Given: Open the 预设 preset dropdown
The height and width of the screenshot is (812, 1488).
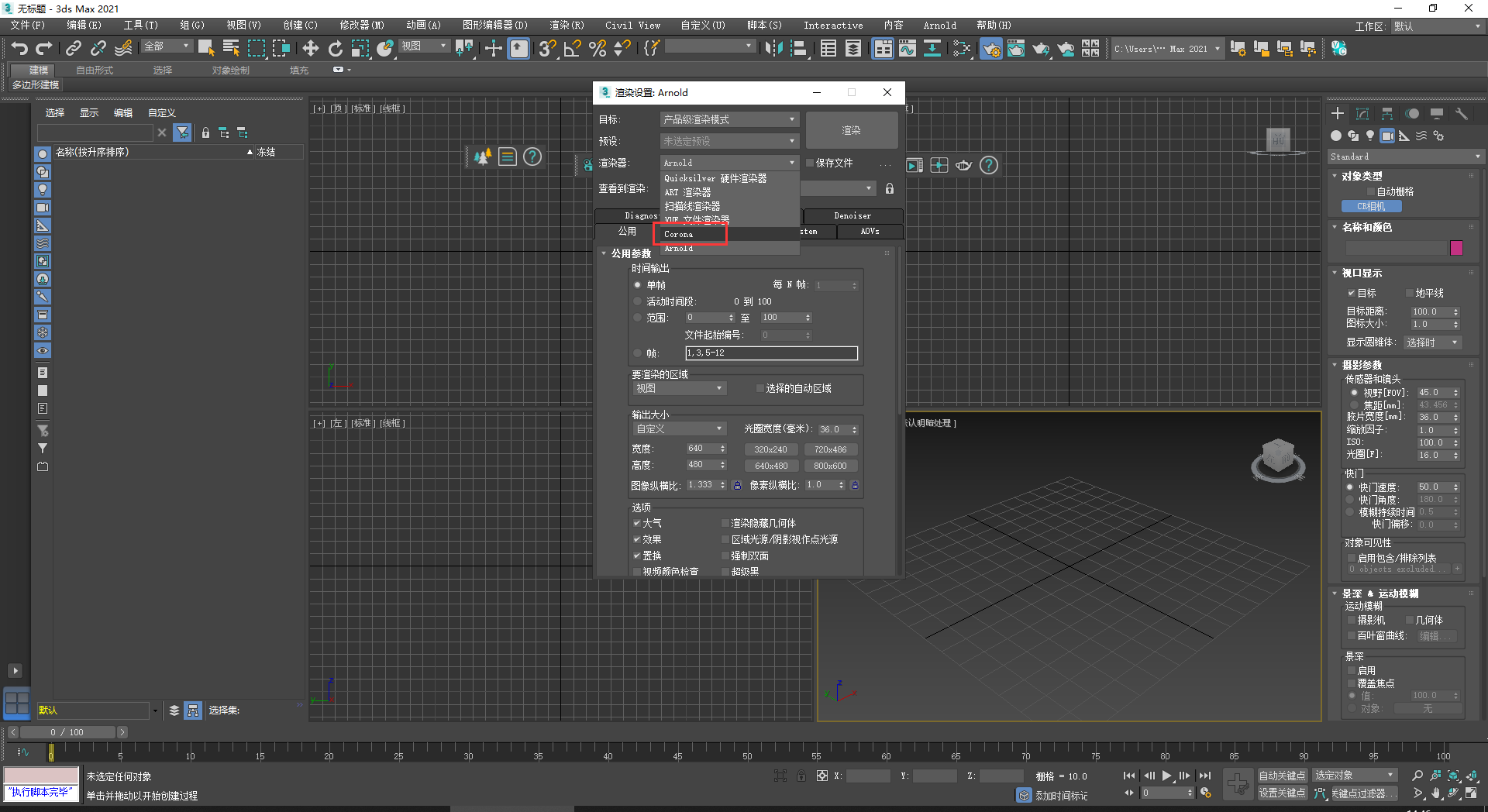Looking at the screenshot, I should [x=728, y=141].
